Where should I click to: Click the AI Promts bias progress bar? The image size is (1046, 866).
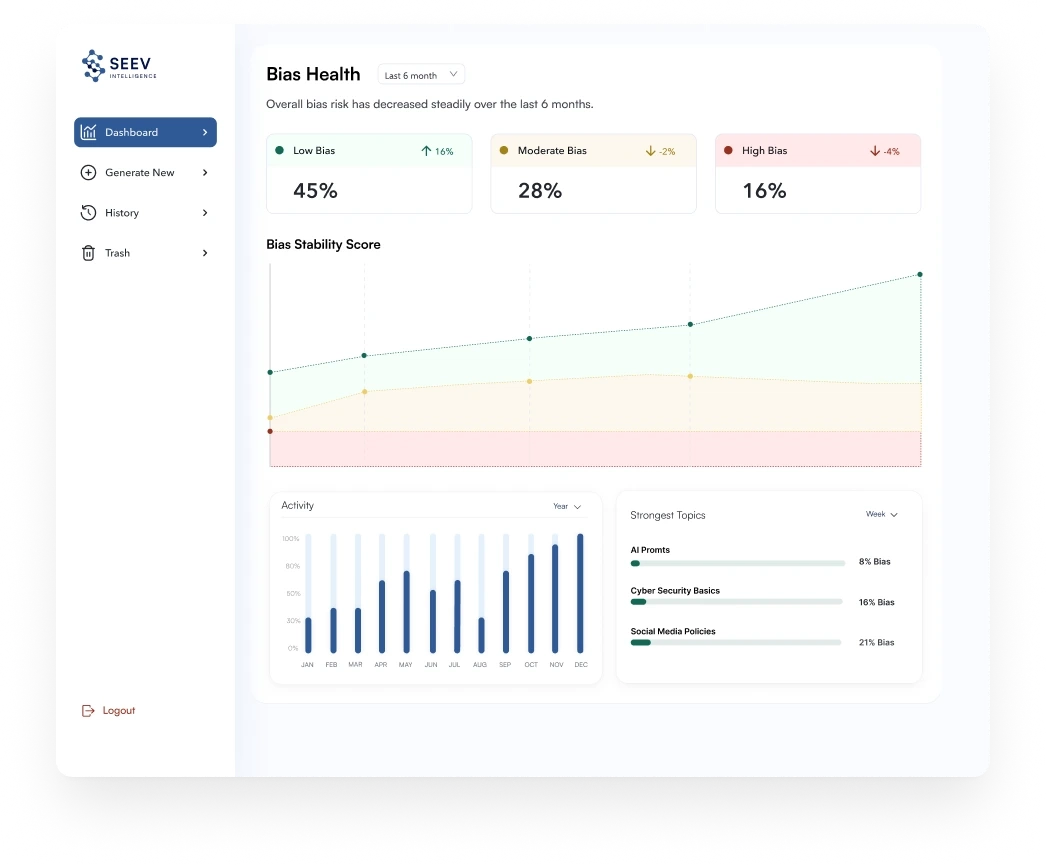point(737,563)
